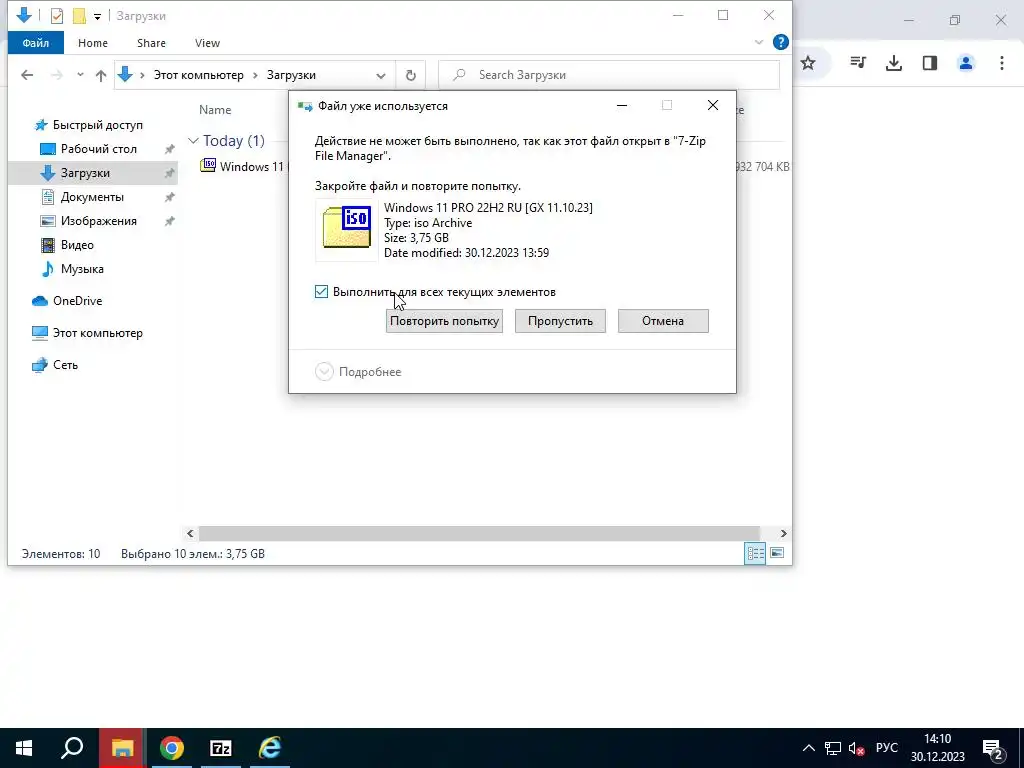
Task: Click the Name column header
Action: (x=215, y=110)
